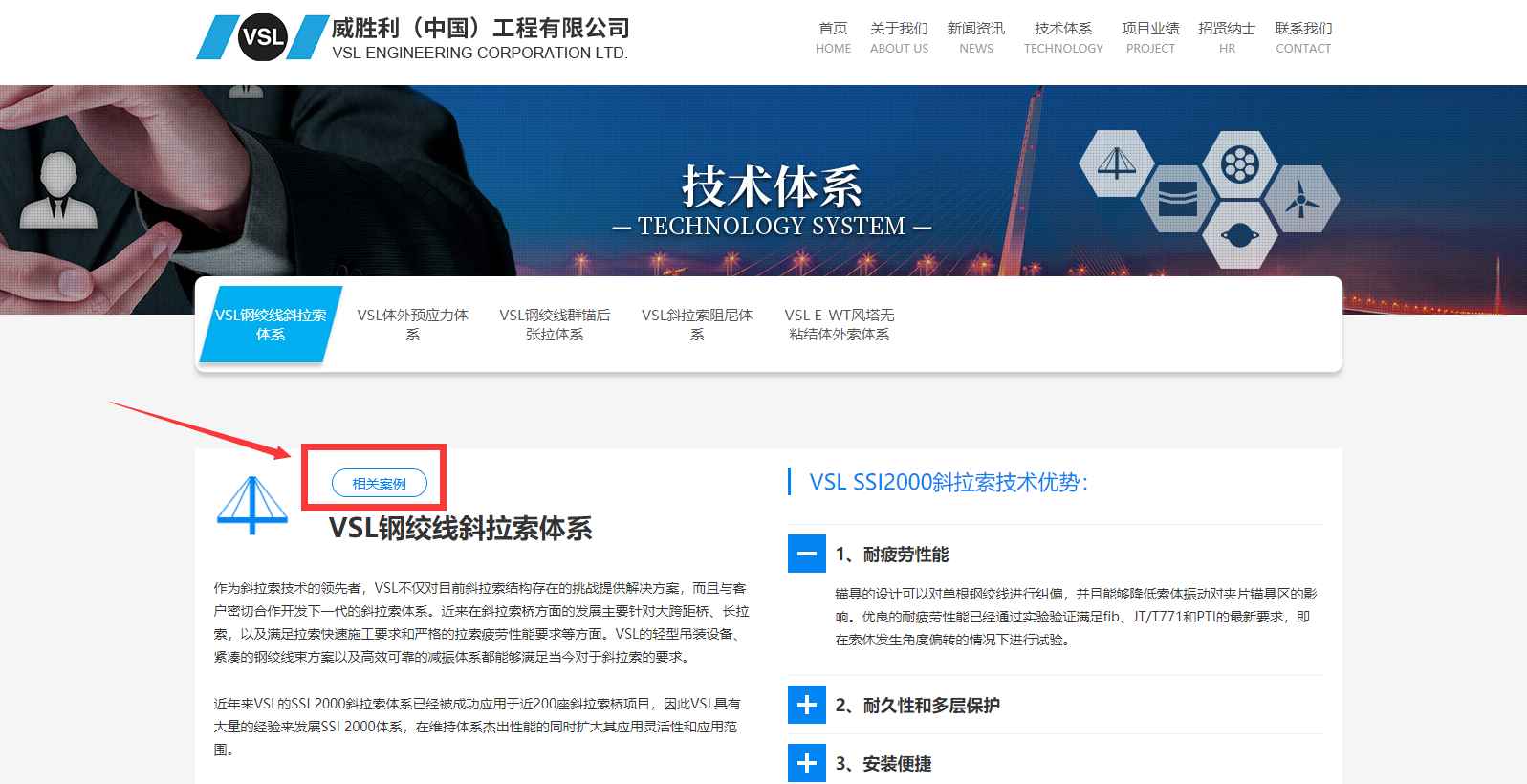
Task: Click the layered slab hexagon icon in banner
Action: pyautogui.click(x=1177, y=199)
